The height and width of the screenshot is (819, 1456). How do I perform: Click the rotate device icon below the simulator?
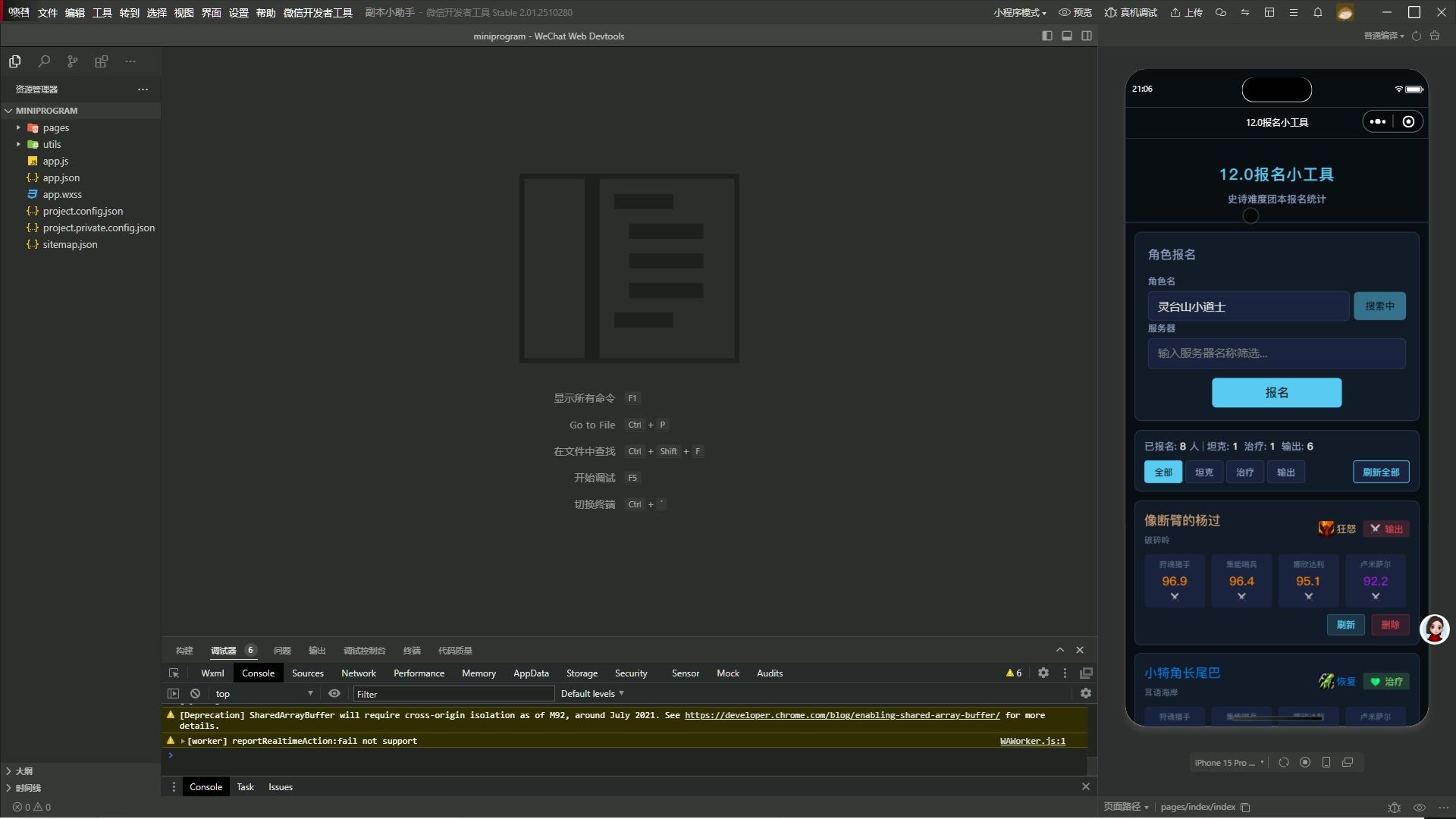coord(1284,762)
